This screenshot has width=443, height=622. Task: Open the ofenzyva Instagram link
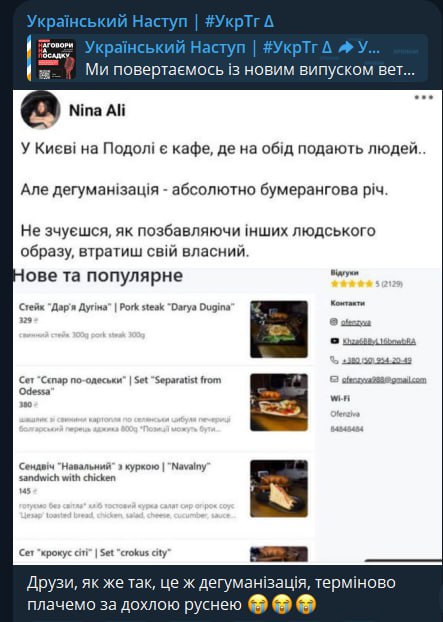pos(356,322)
